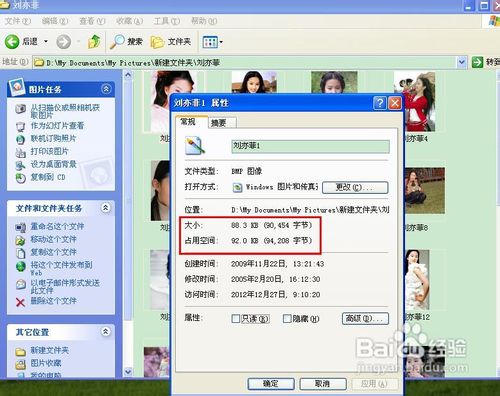Select the 刘亦菲8 picture thumbnail

pos(424,191)
